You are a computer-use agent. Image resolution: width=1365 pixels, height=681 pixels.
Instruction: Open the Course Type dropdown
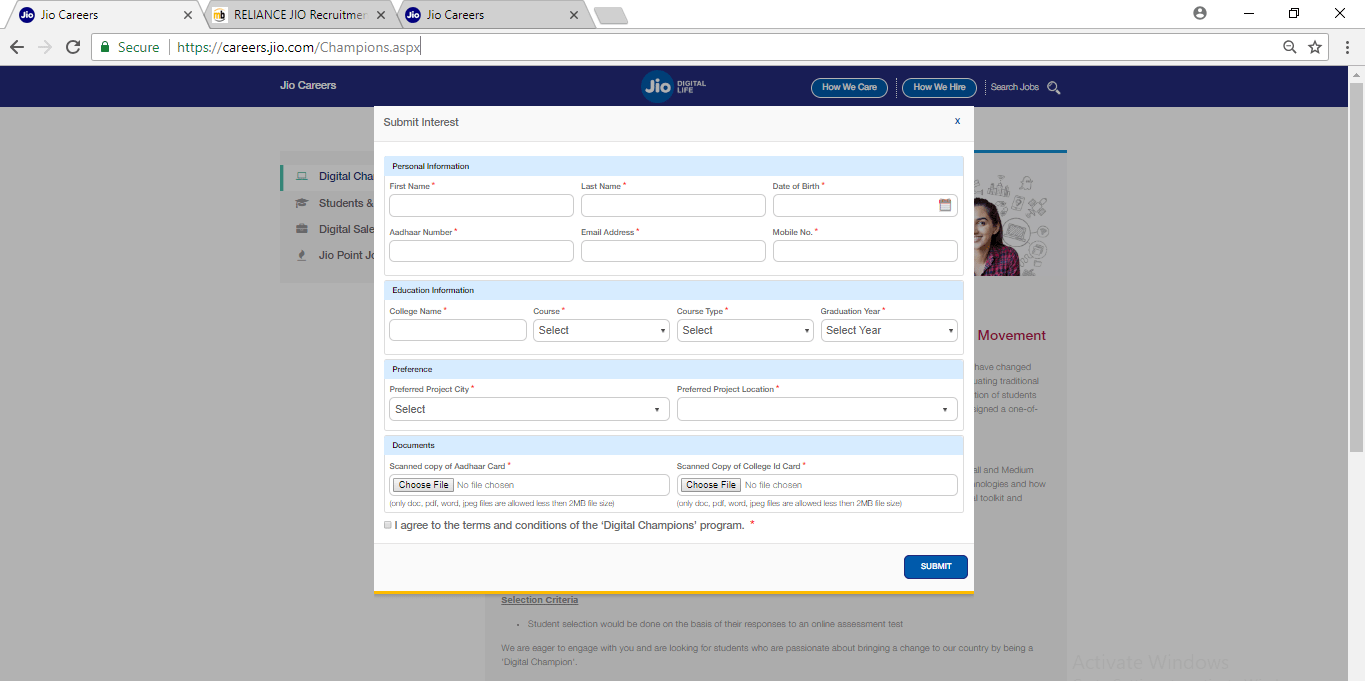point(745,330)
